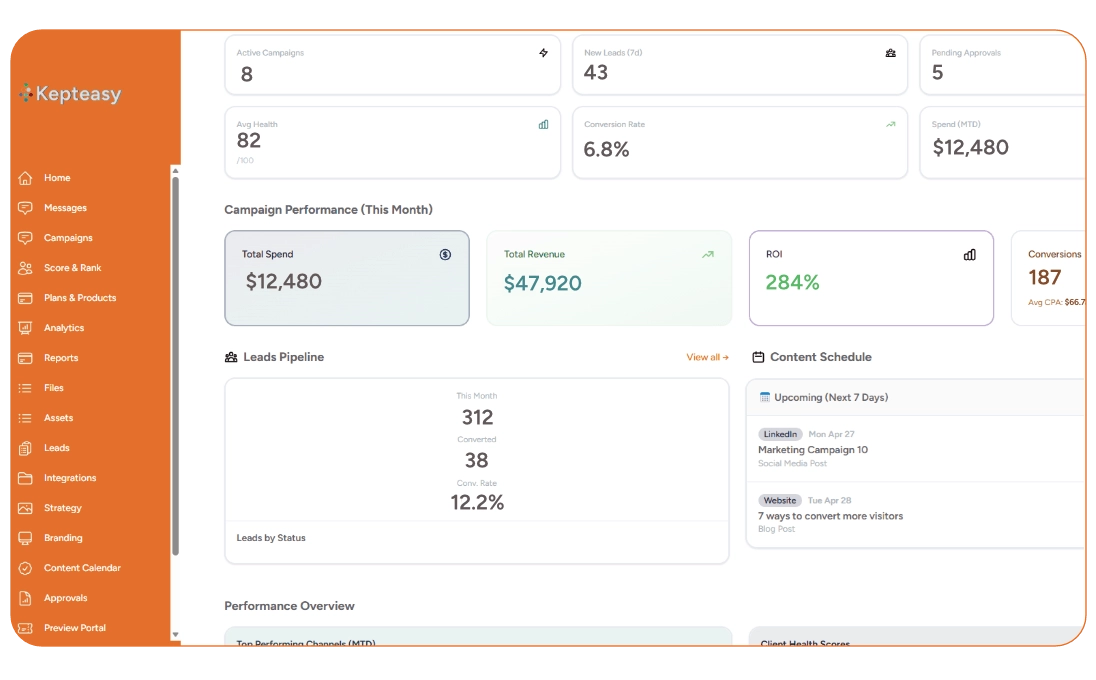Click the sidebar scrollbar up arrow
The width and height of the screenshot is (1096, 680).
coord(175,171)
